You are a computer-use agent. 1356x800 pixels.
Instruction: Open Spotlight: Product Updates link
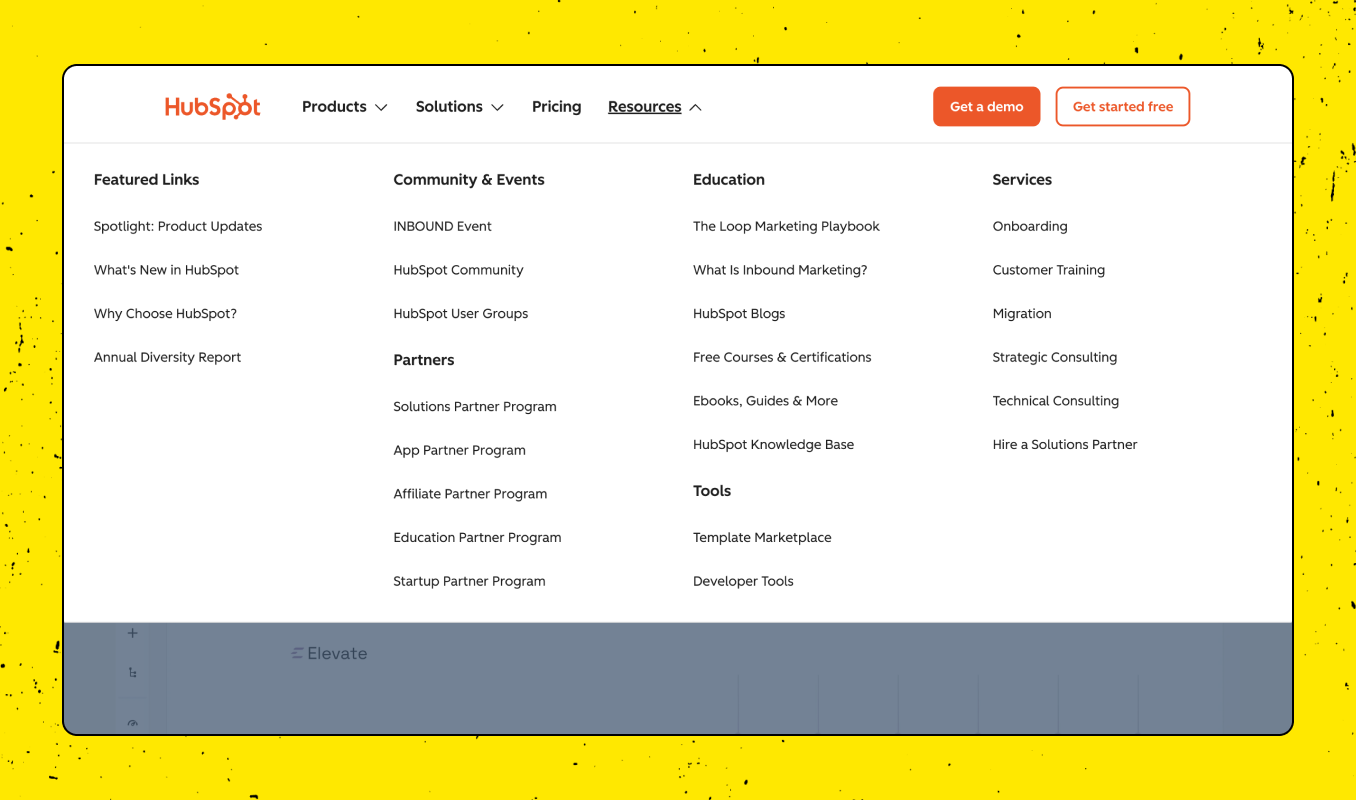(x=178, y=226)
